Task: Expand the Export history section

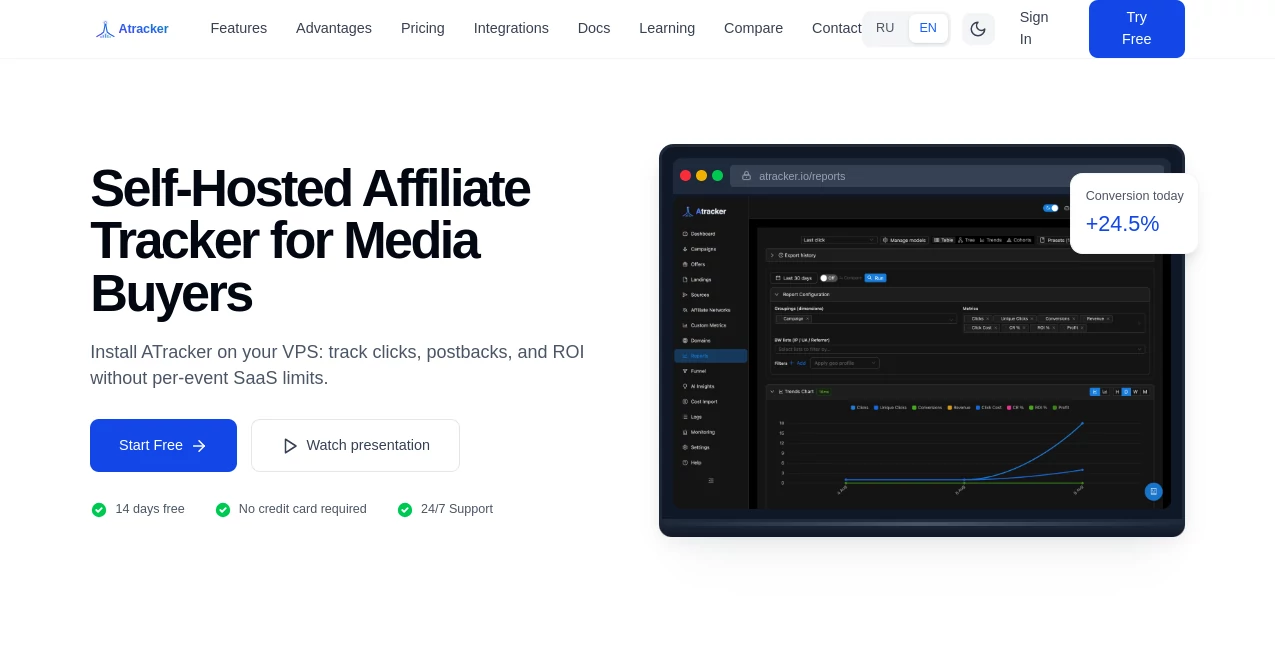Action: coord(960,255)
